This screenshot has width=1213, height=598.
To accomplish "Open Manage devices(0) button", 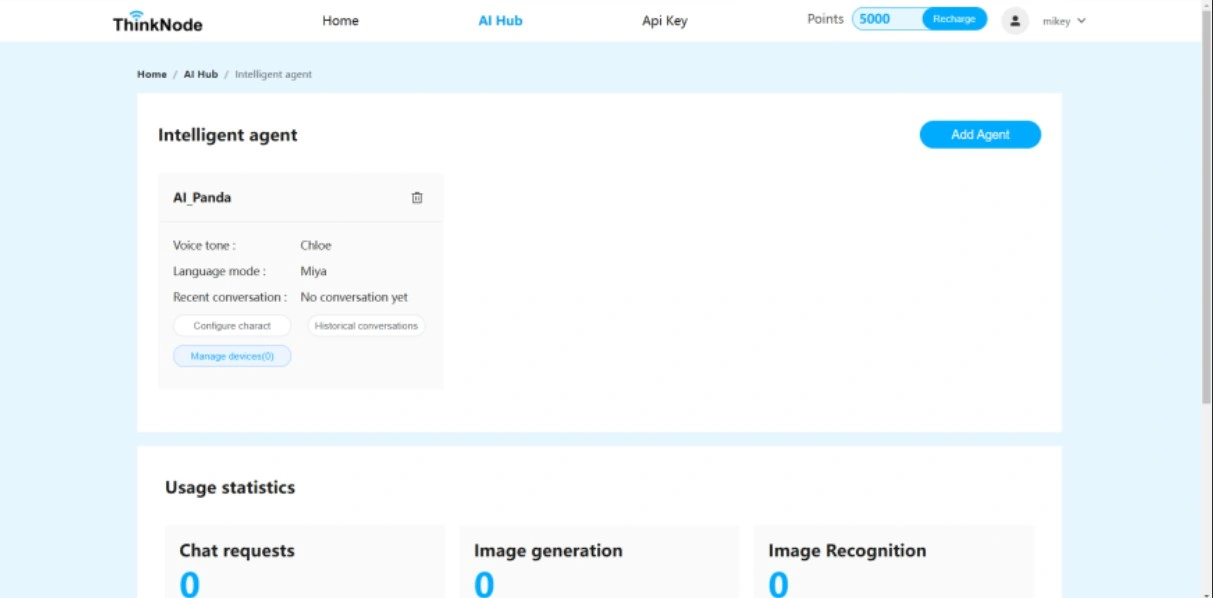I will 232,356.
